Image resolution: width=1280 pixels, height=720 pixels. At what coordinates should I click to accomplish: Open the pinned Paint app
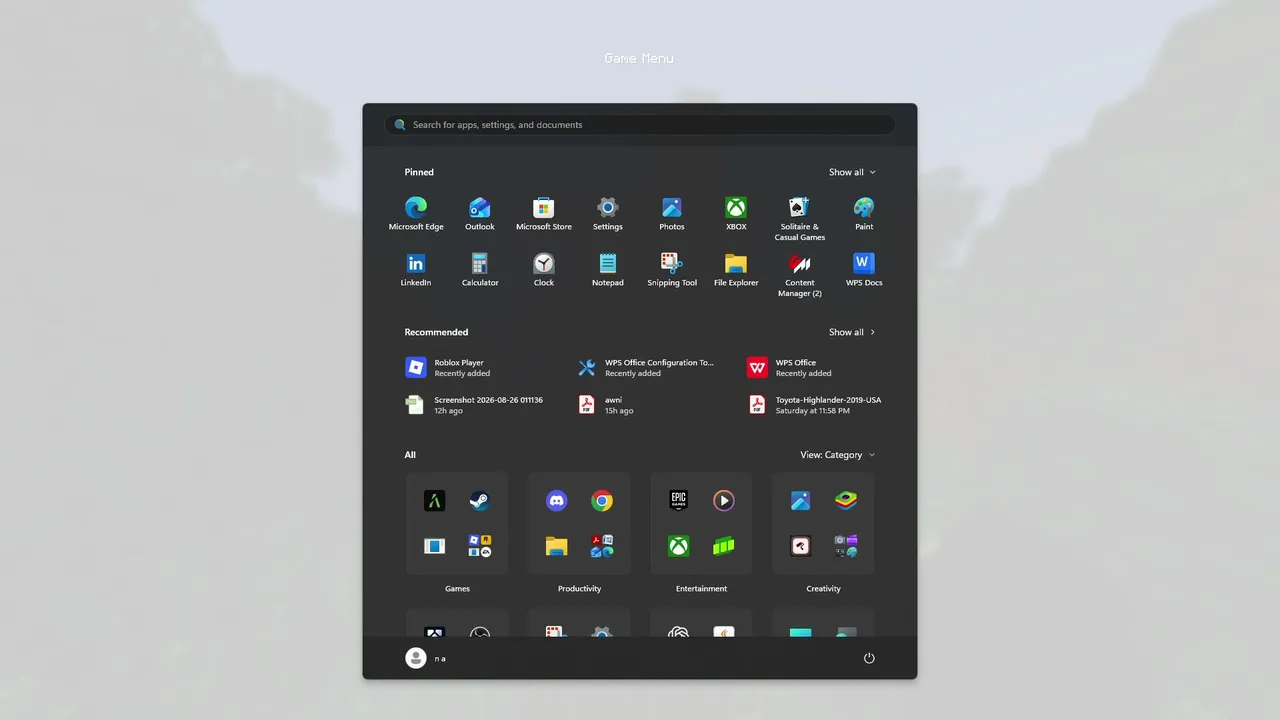864,214
